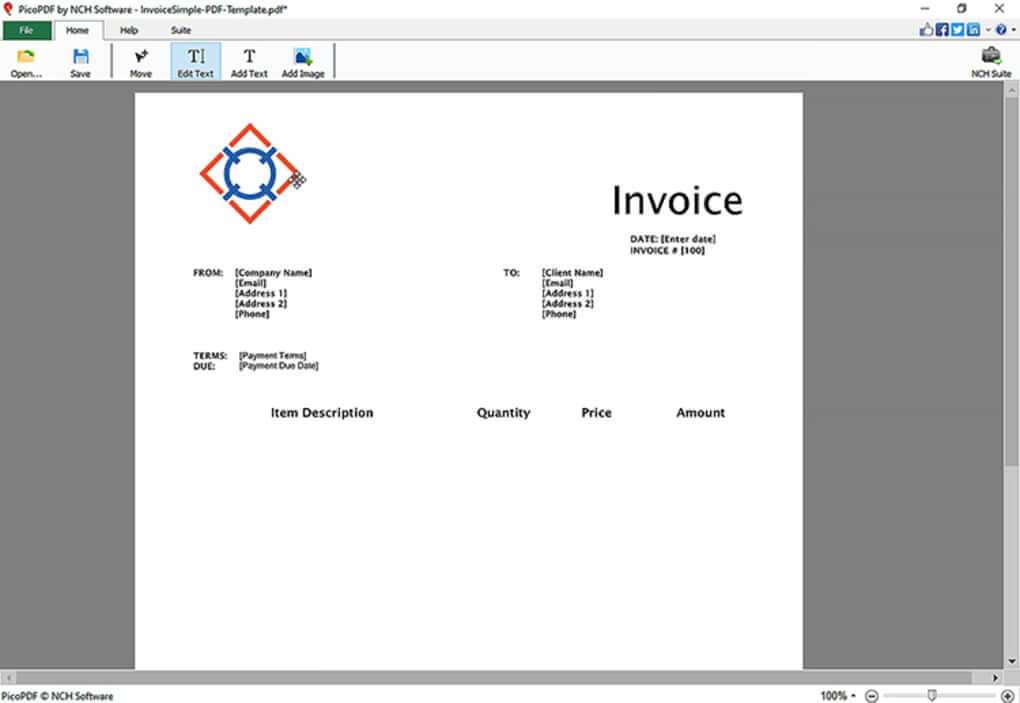Insert a picture using Add Image
1020x703 pixels.
(x=303, y=60)
